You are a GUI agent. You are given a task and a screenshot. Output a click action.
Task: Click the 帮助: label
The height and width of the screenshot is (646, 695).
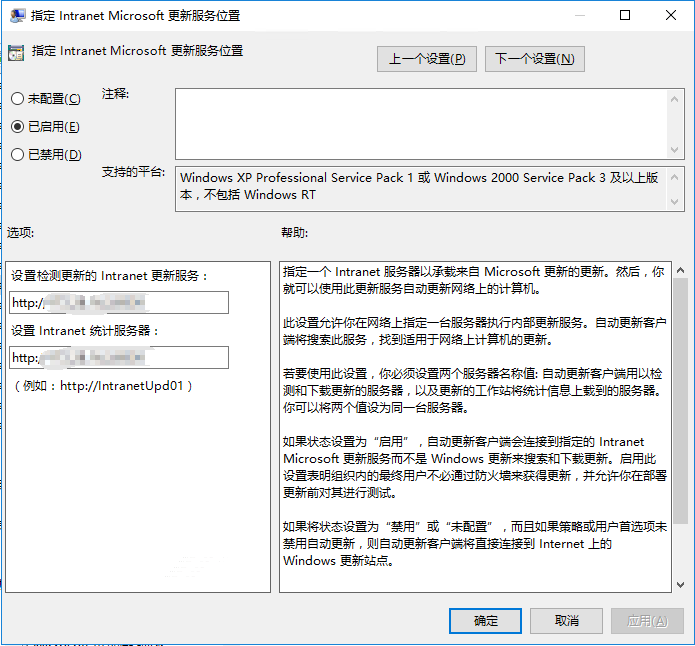294,232
